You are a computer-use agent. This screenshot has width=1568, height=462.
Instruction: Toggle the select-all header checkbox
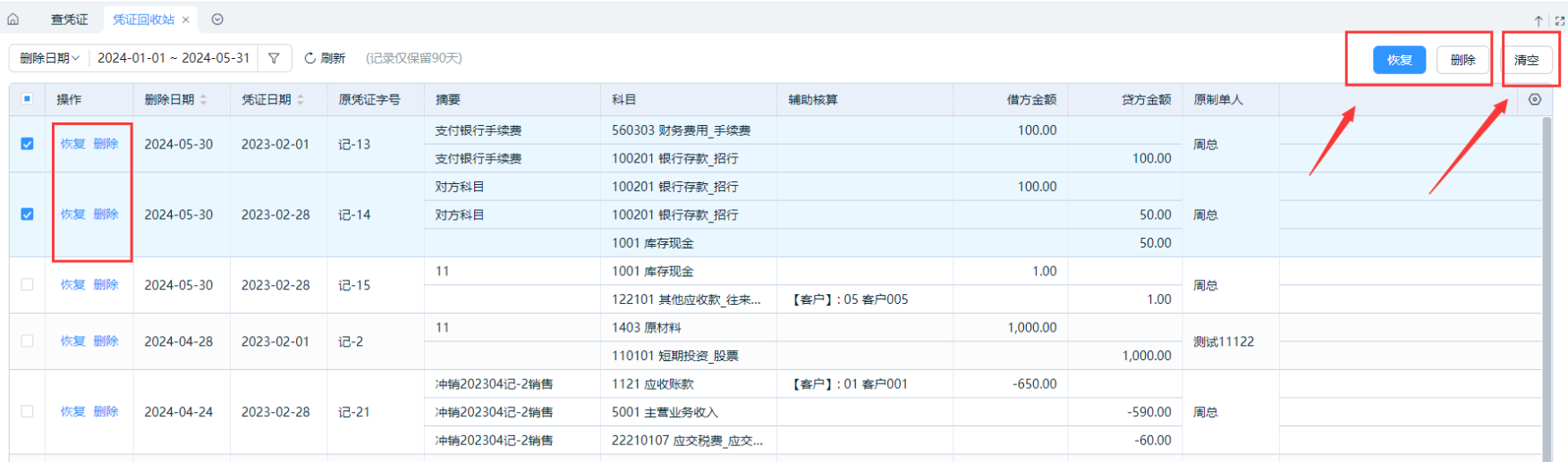click(27, 99)
